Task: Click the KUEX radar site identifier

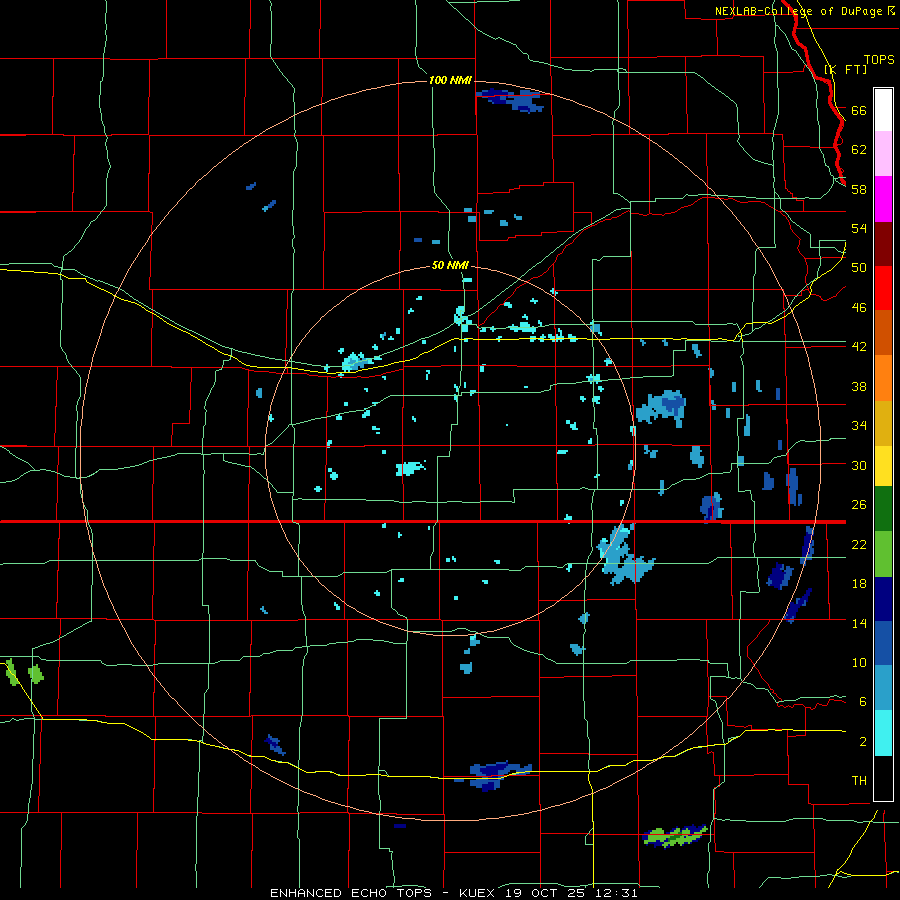Action: coord(477,893)
